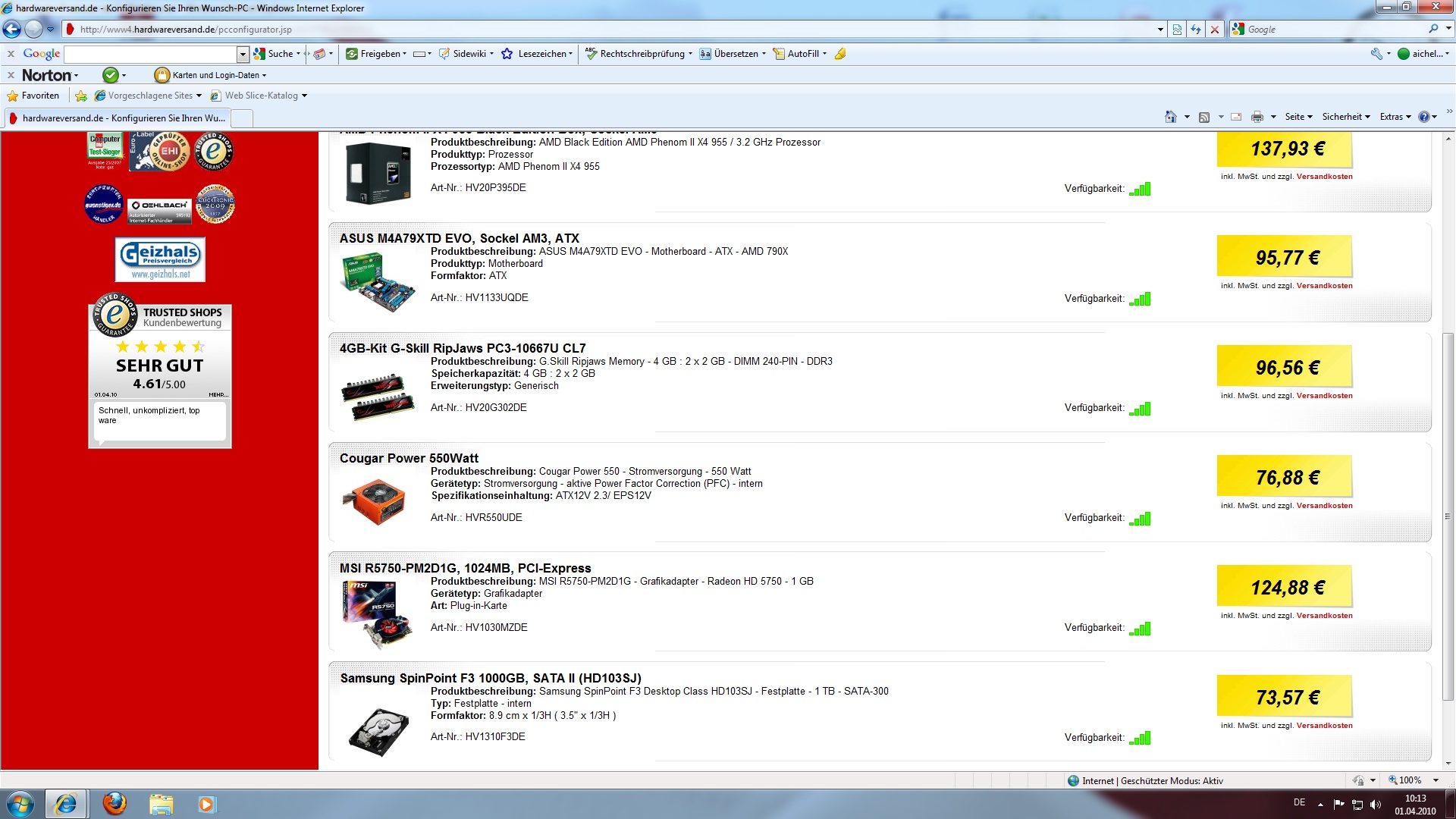Print the page with the printer icon
1456x819 pixels.
click(x=1257, y=117)
